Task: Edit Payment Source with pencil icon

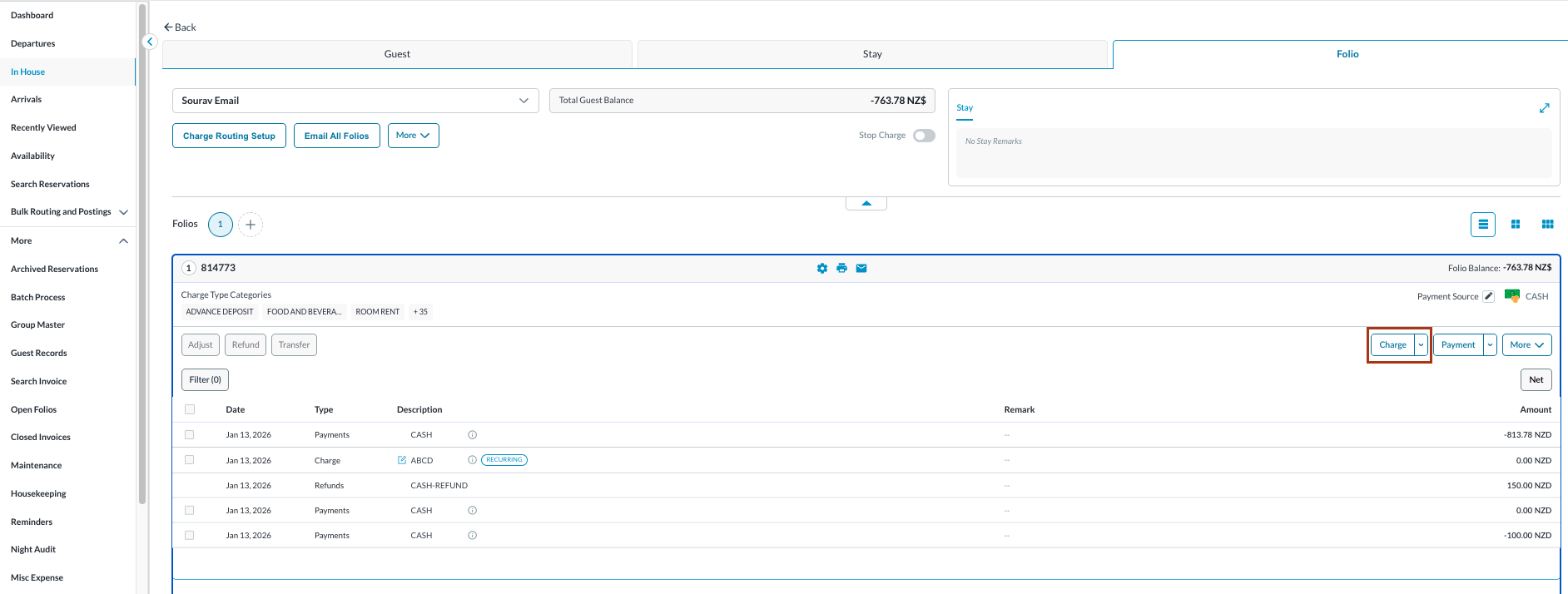Action: pos(1488,296)
